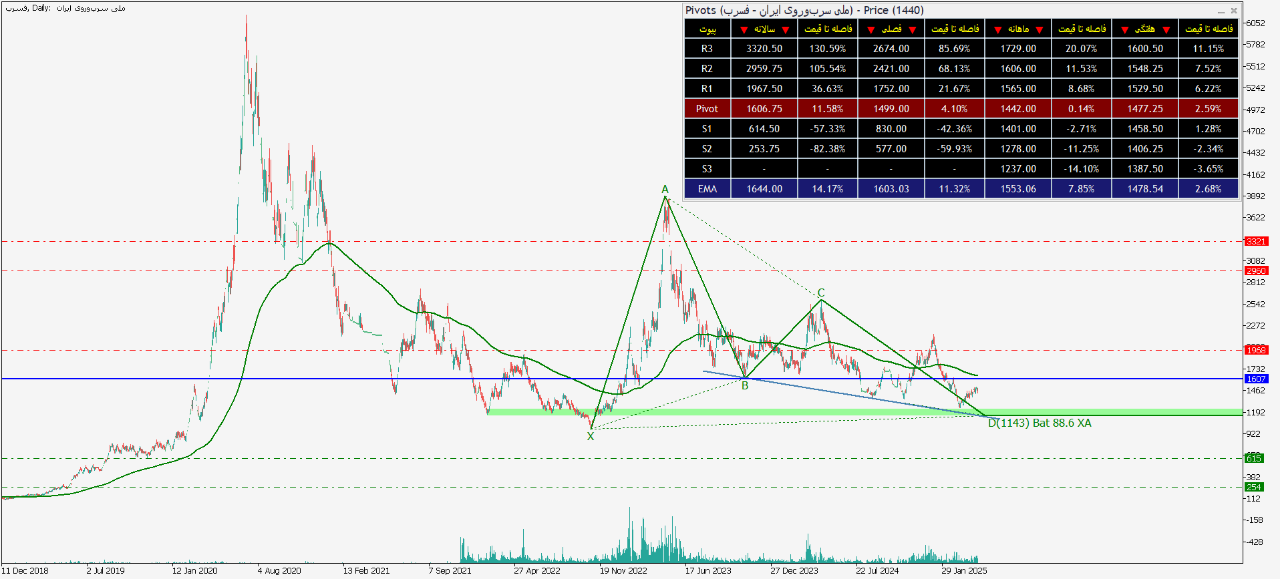Select the EMA row label in table
This screenshot has height=579, width=1280.
click(707, 188)
